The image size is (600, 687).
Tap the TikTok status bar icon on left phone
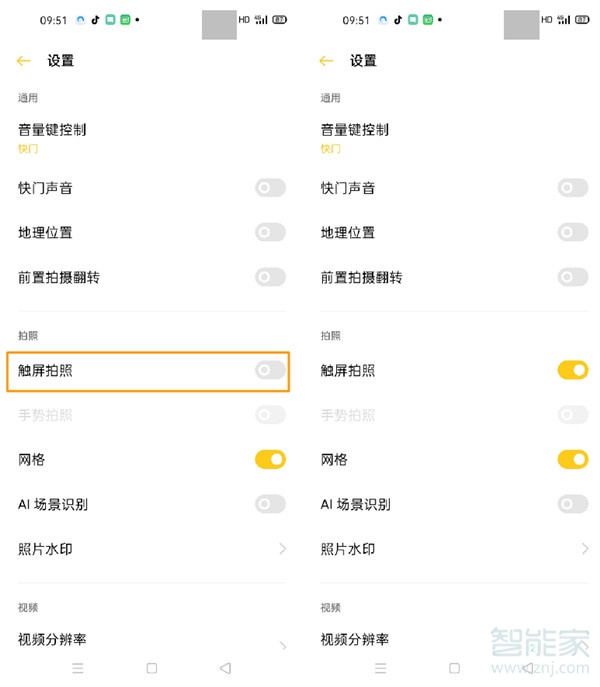(95, 20)
